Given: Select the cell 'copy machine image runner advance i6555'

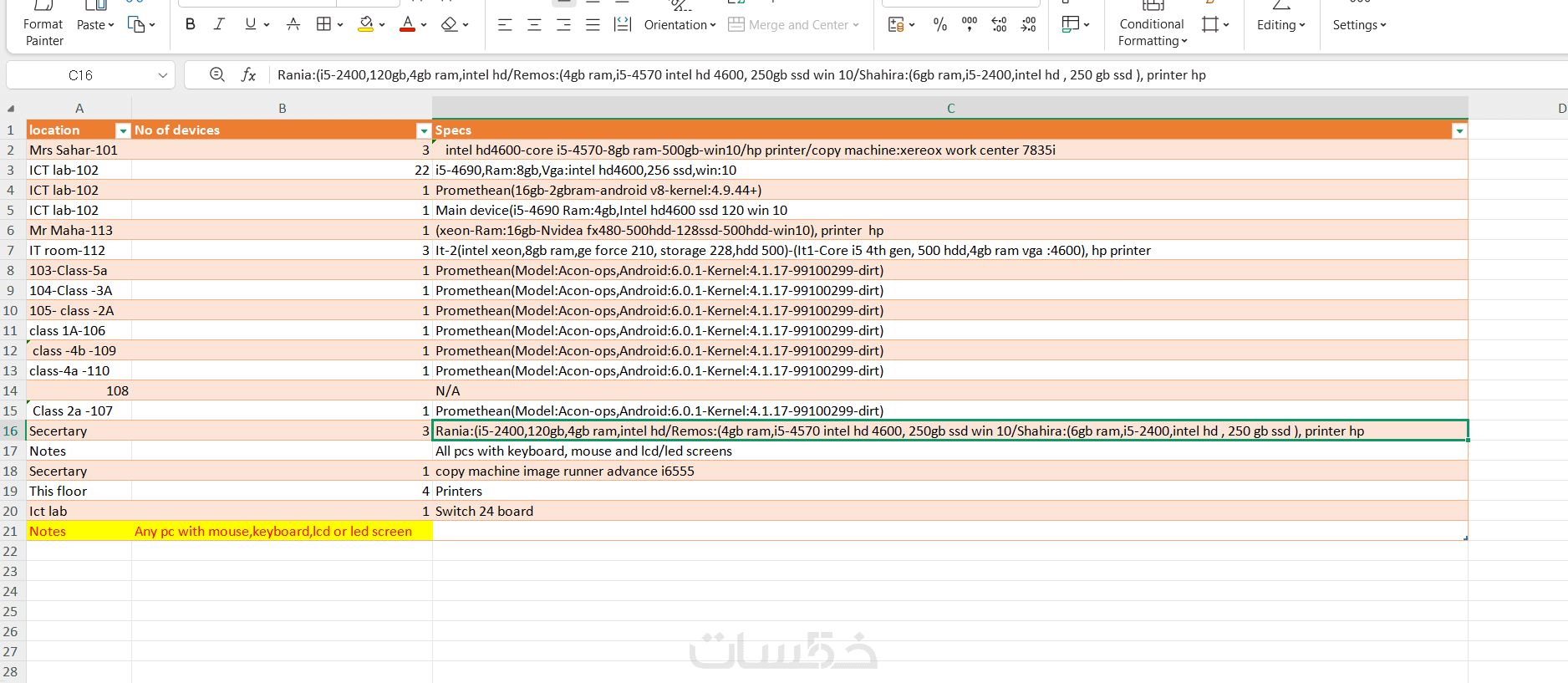Looking at the screenshot, I should [950, 471].
